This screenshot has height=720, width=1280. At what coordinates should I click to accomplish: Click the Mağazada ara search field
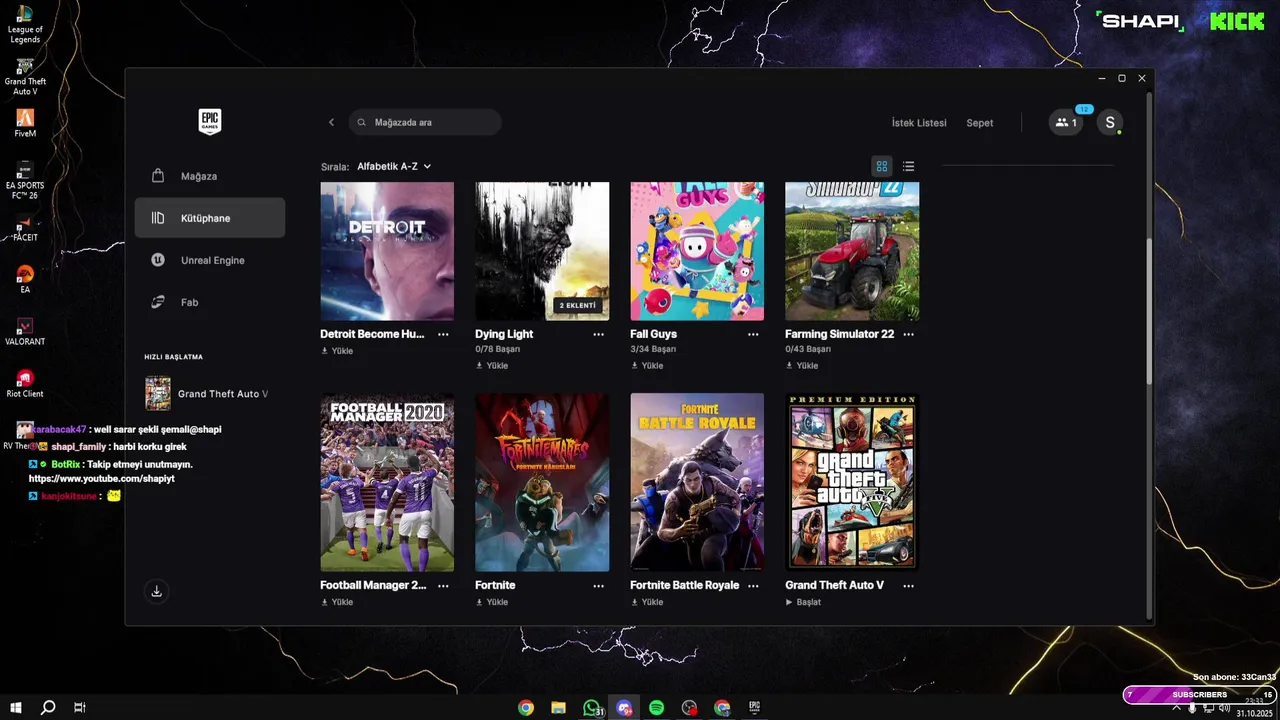[425, 122]
